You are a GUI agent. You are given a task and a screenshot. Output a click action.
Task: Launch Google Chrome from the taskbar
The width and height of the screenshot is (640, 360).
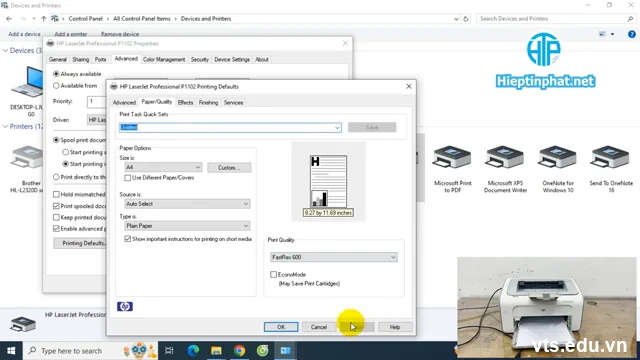pos(240,351)
